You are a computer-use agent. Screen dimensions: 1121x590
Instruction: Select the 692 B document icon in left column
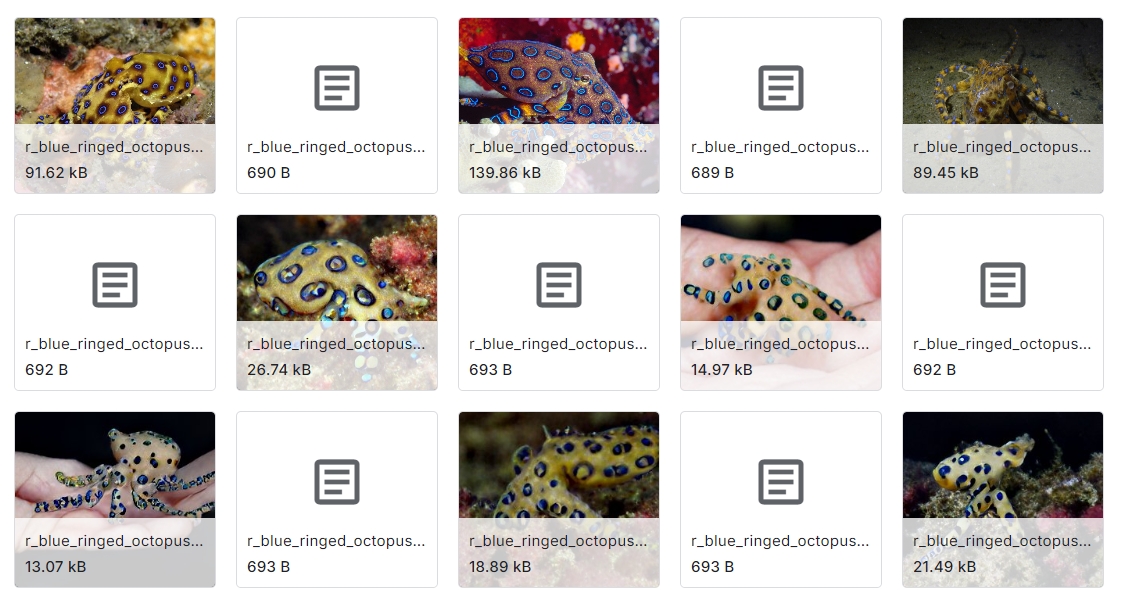pyautogui.click(x=114, y=285)
